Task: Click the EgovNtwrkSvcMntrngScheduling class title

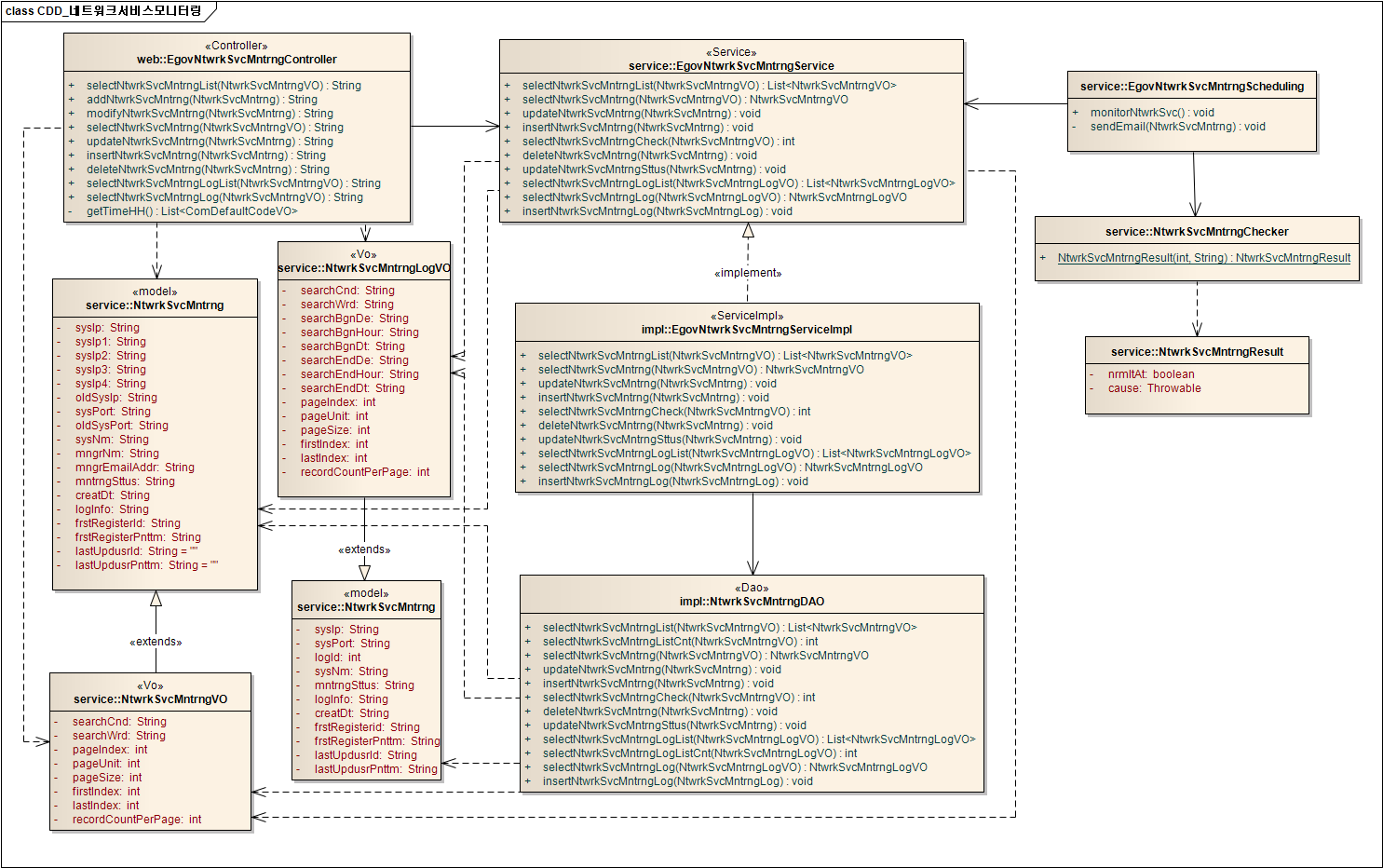Action: click(1191, 87)
